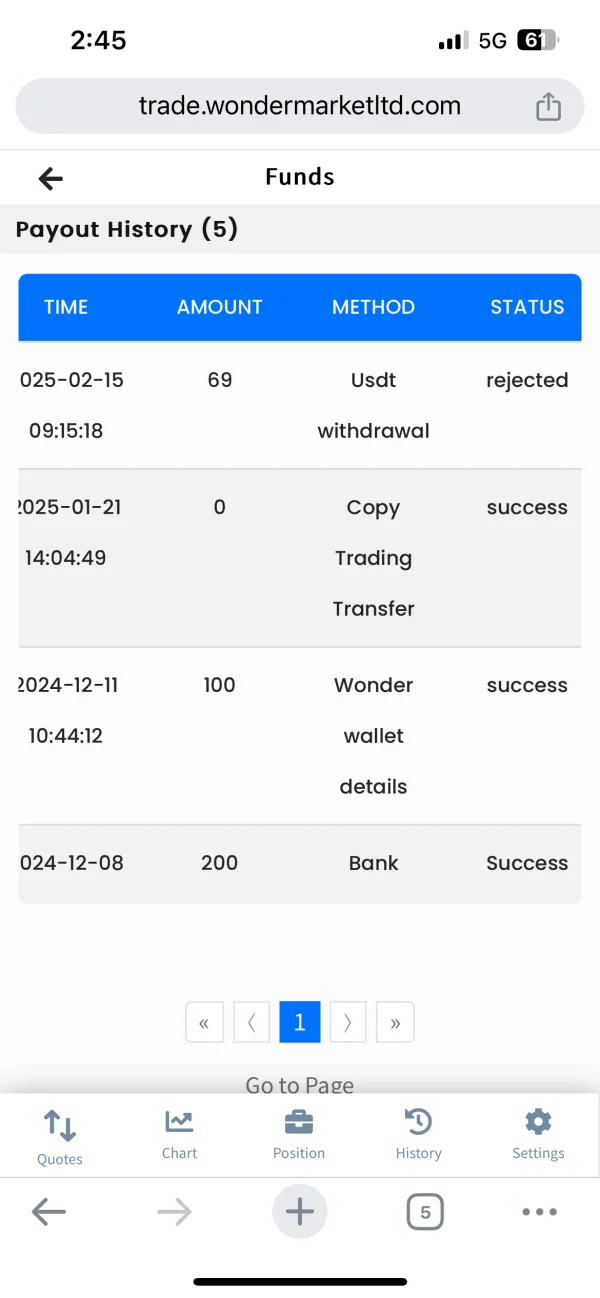
Task: Open the browser three-dot more menu
Action: 539,1212
